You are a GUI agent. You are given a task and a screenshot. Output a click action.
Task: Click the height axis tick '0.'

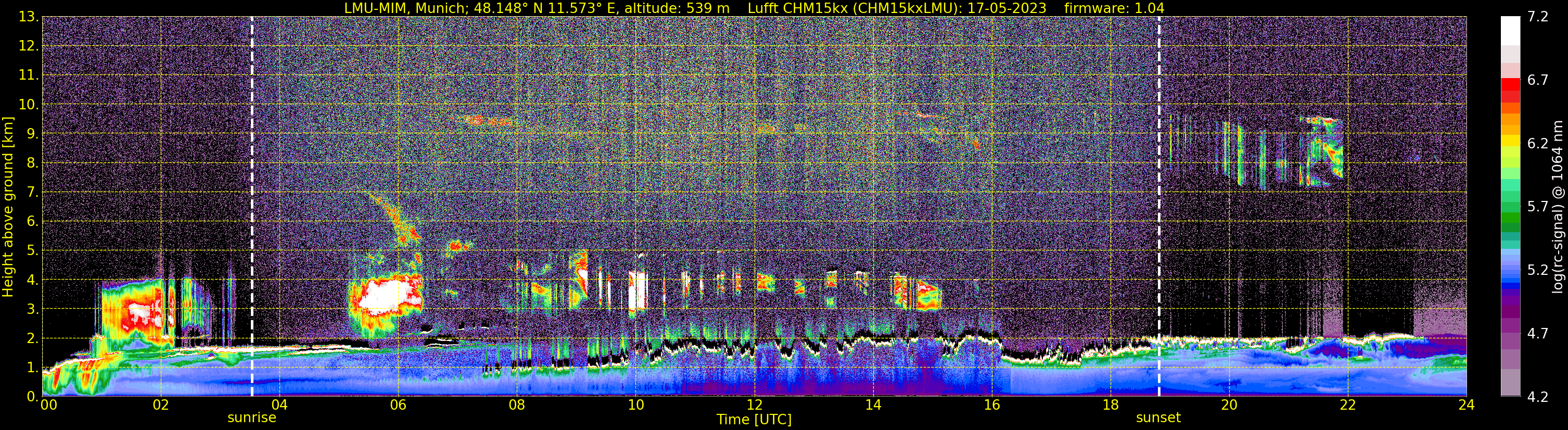pyautogui.click(x=33, y=397)
